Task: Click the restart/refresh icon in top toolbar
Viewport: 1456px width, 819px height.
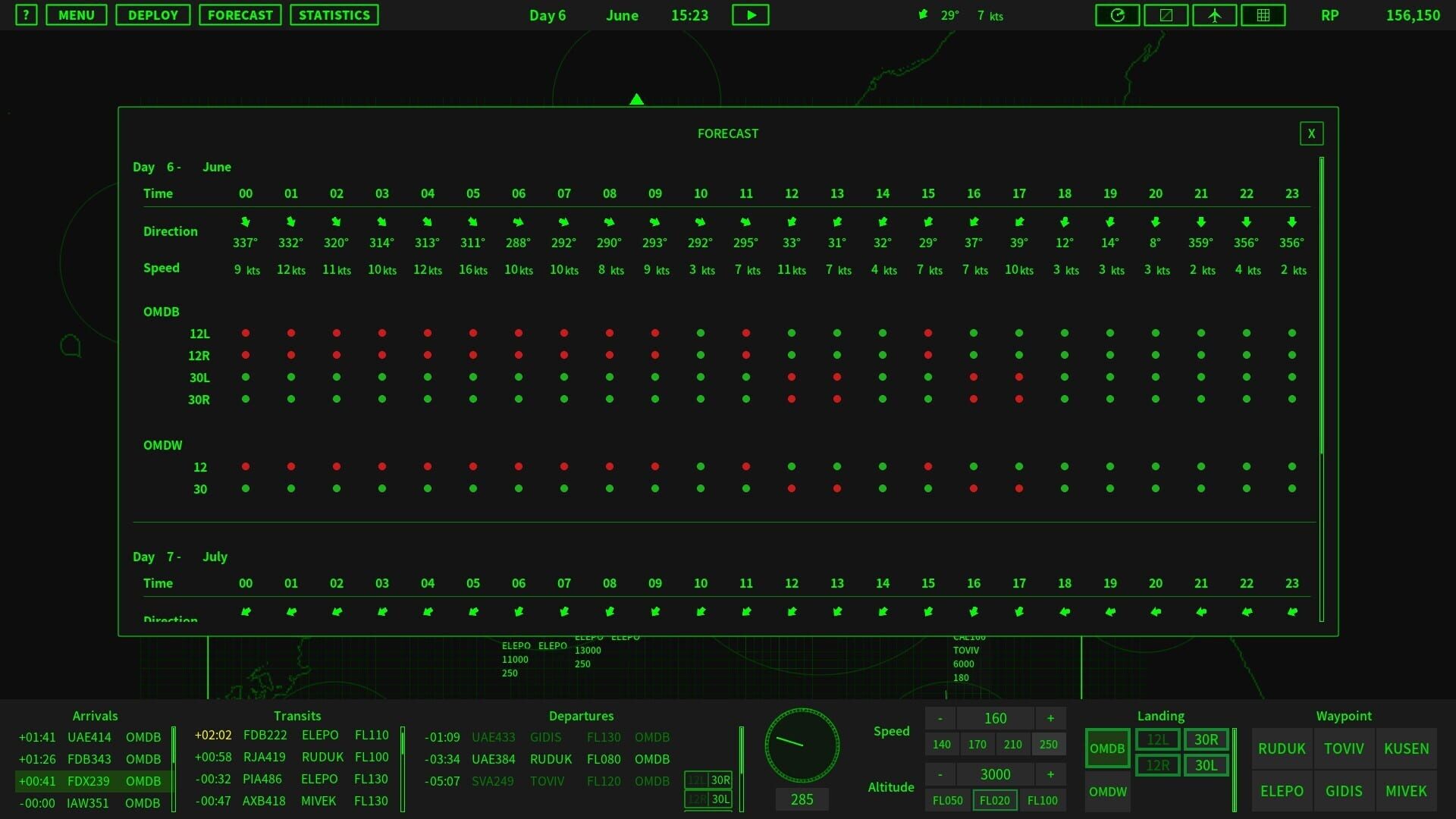Action: (1117, 14)
